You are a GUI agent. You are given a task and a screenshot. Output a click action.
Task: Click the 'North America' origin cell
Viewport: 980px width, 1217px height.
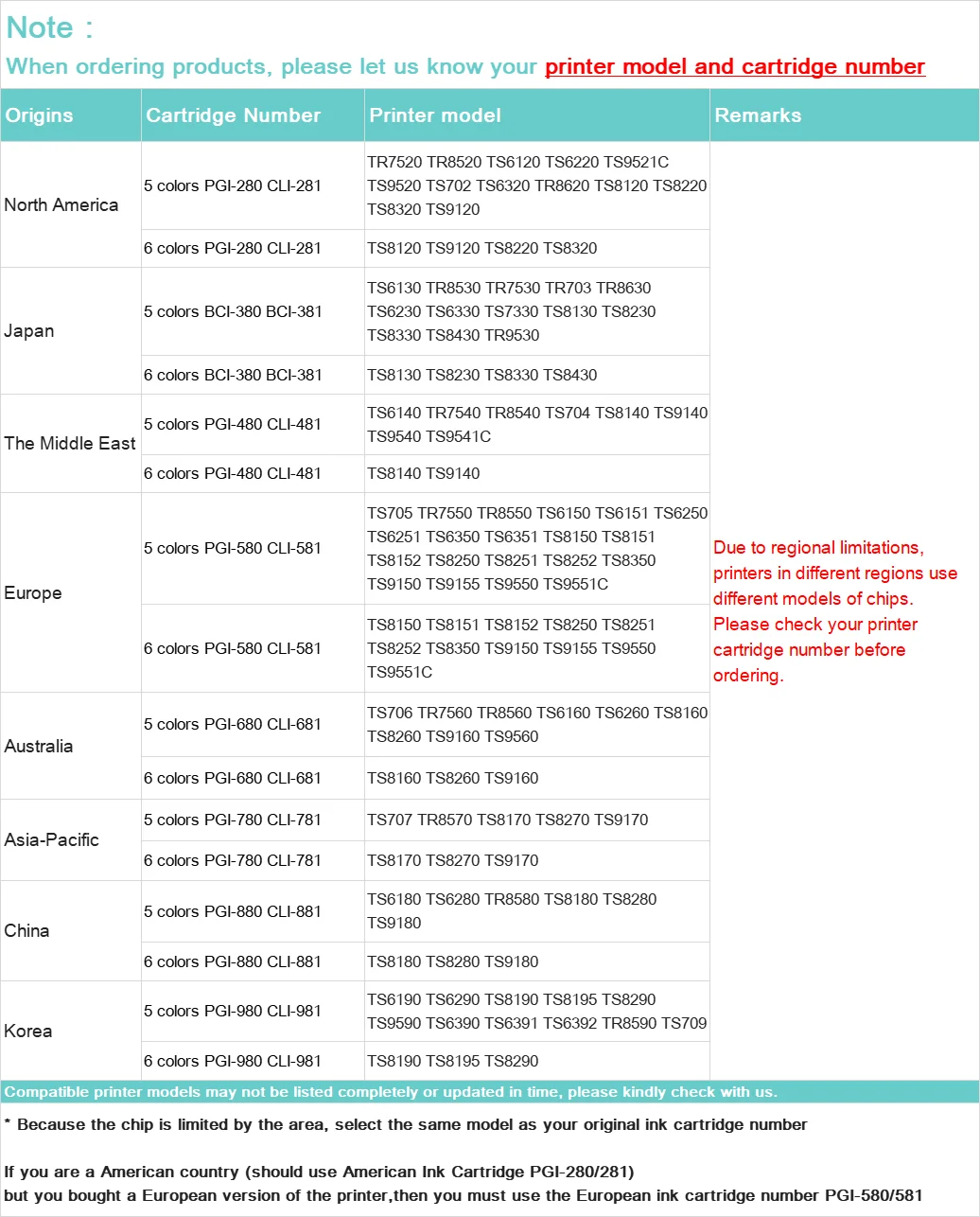click(71, 204)
